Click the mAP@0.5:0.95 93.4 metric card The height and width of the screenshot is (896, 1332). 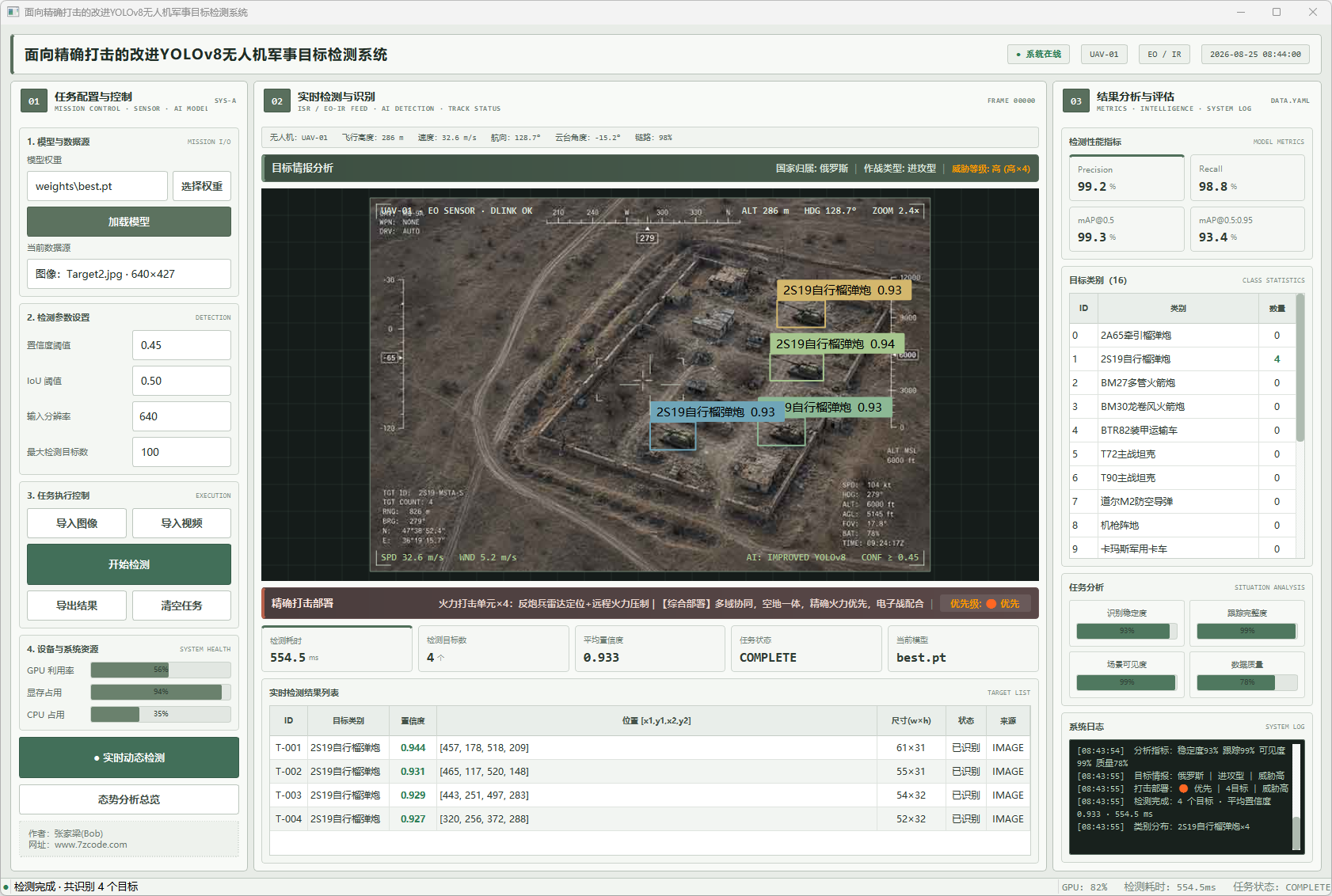point(1247,229)
